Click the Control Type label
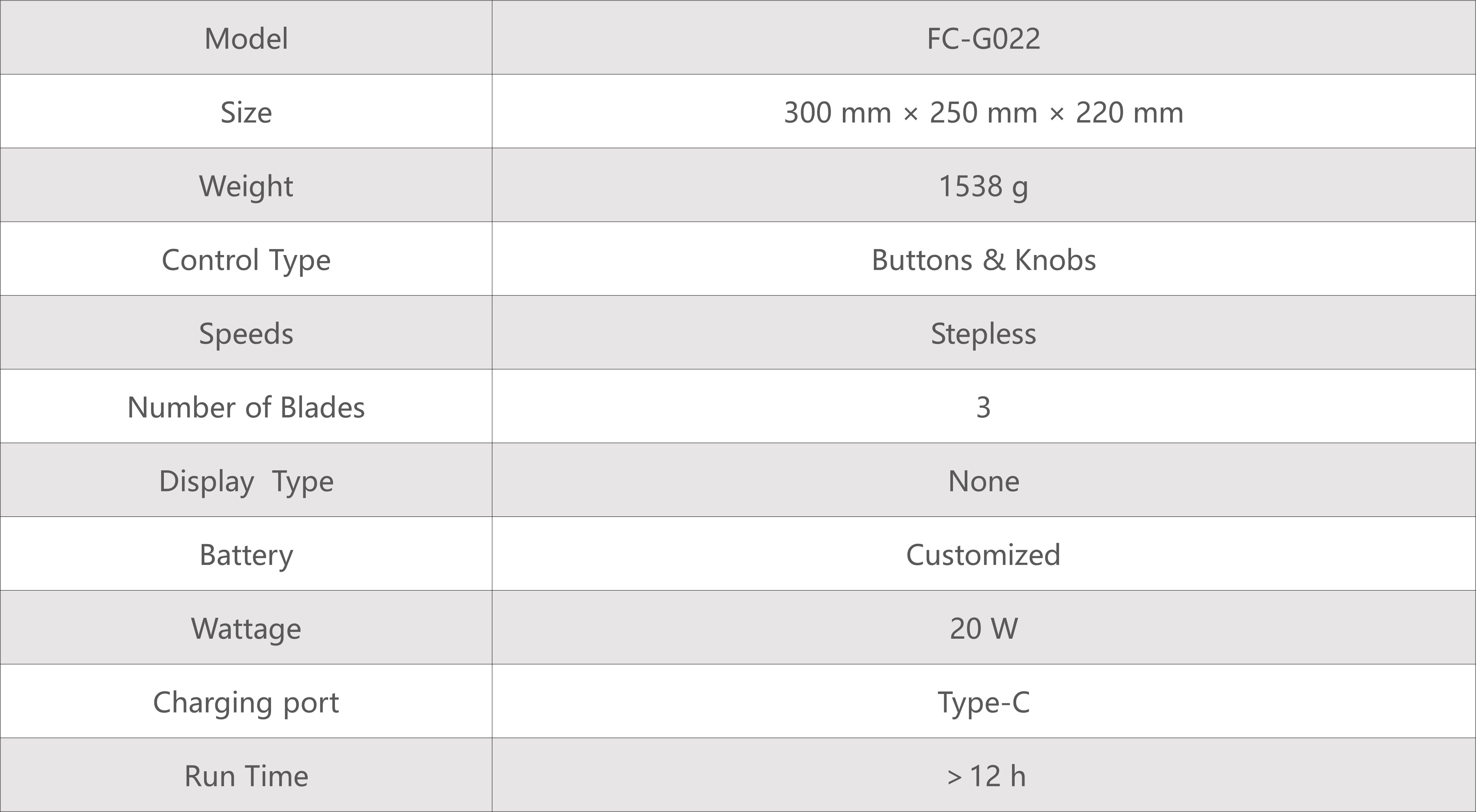This screenshot has height=812, width=1476. point(246,260)
